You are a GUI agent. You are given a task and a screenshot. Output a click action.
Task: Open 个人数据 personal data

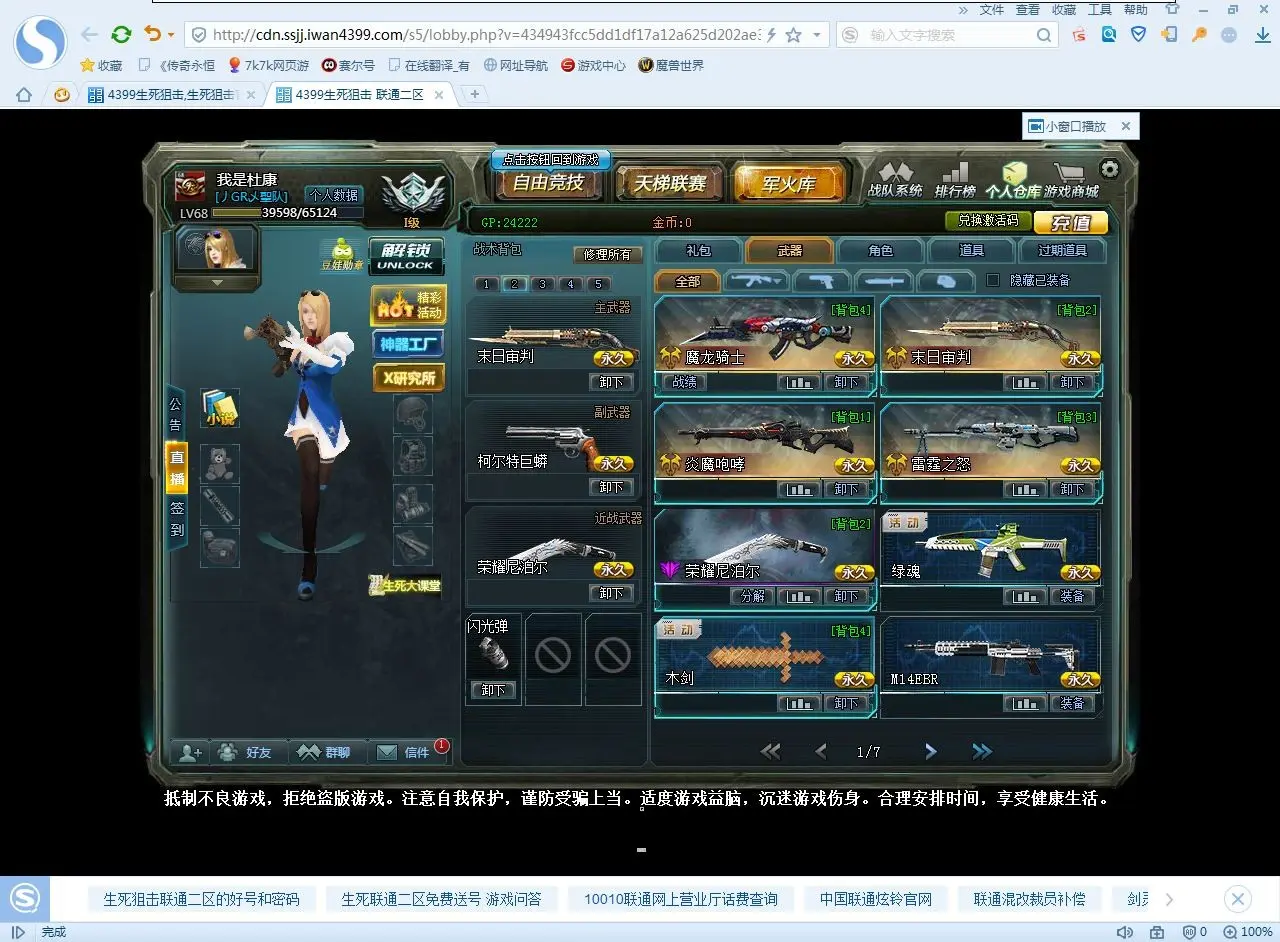pyautogui.click(x=332, y=195)
